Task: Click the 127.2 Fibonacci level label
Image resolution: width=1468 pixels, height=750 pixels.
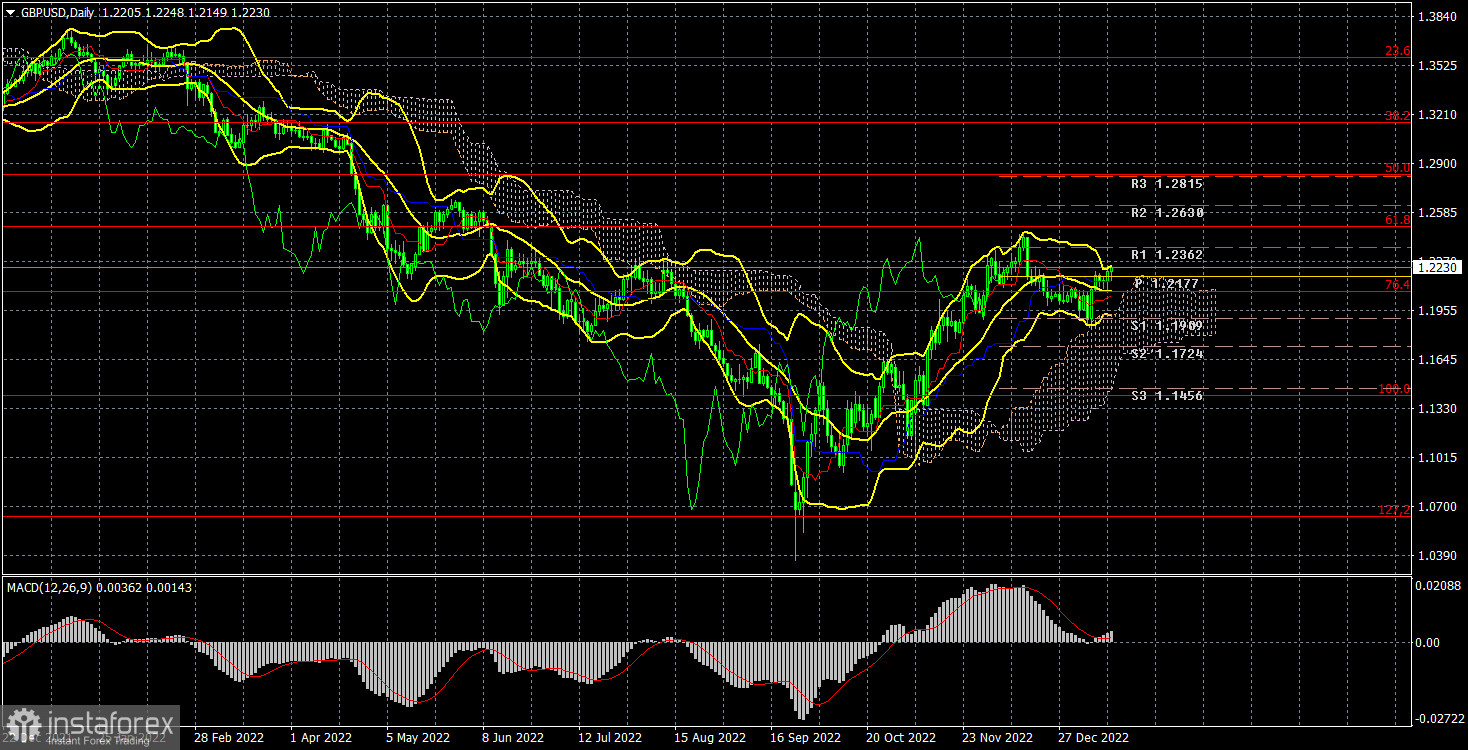Action: click(x=1395, y=510)
